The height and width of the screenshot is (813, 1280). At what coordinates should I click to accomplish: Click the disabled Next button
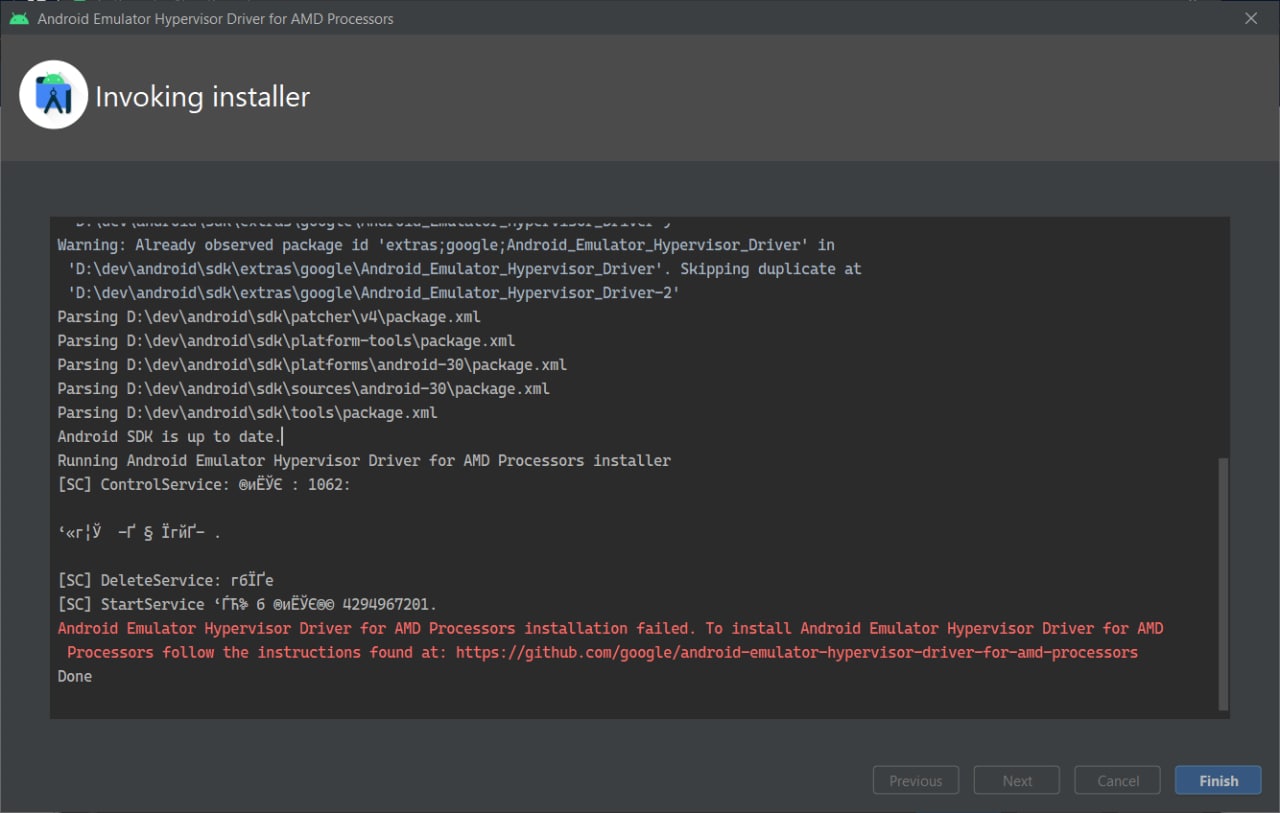click(x=1018, y=780)
